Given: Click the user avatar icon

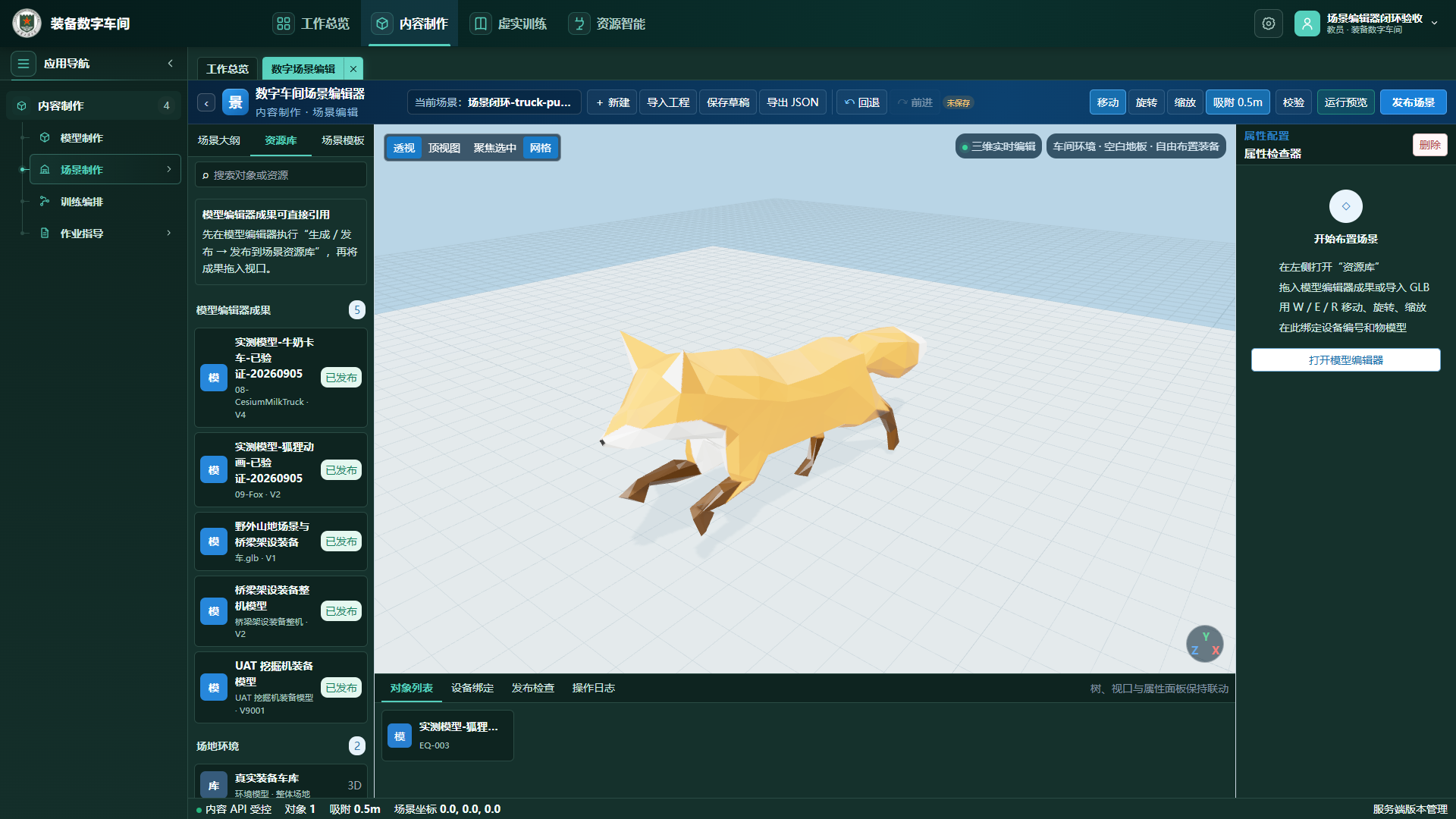Looking at the screenshot, I should click(x=1307, y=24).
